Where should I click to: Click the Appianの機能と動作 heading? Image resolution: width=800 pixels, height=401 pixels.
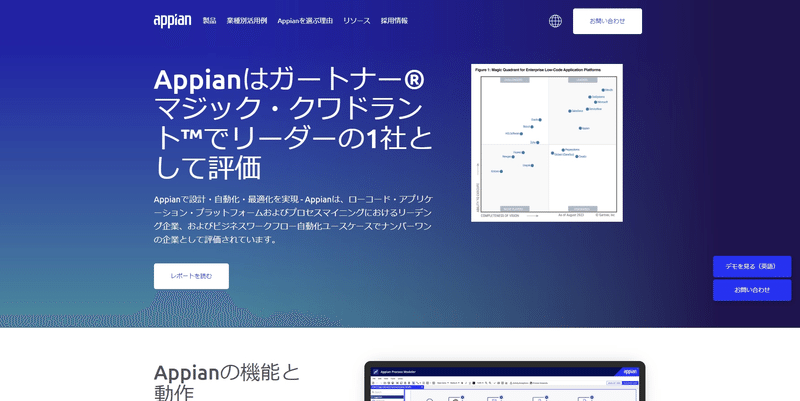click(227, 382)
